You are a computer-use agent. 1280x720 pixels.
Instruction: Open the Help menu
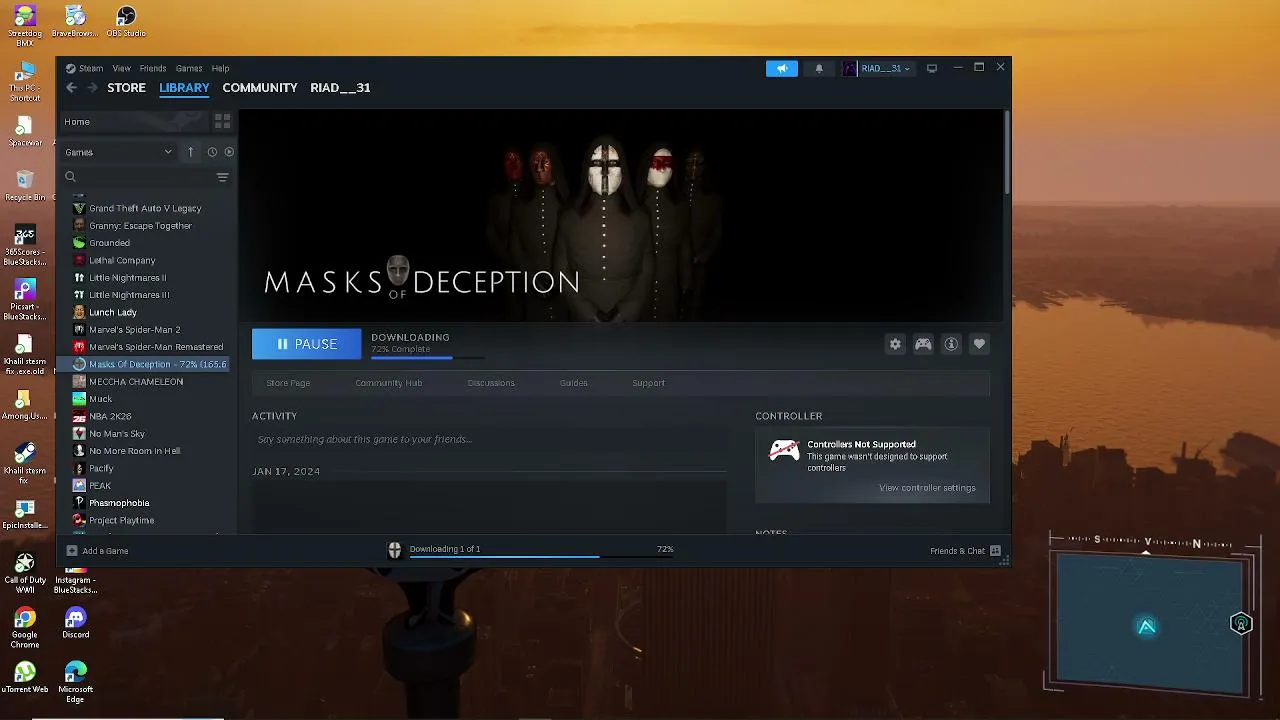[220, 69]
